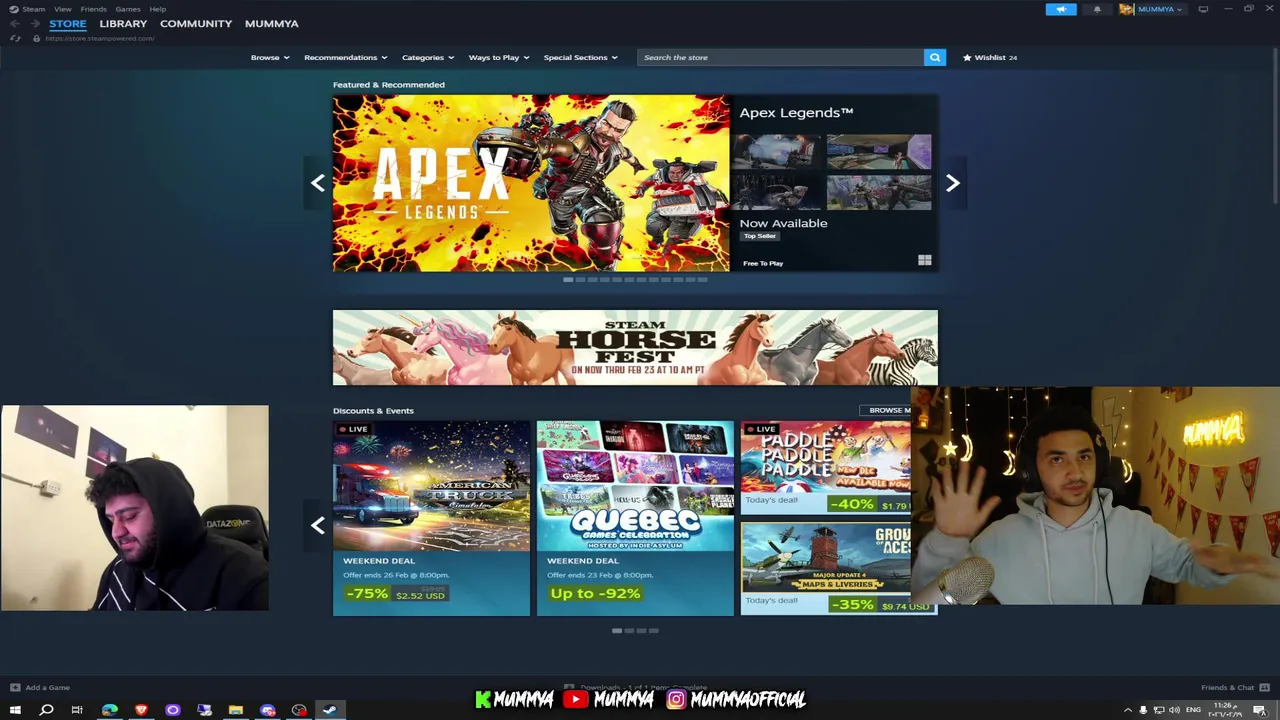1280x720 pixels.
Task: Click the Steam icon on the taskbar
Action: (x=330, y=710)
